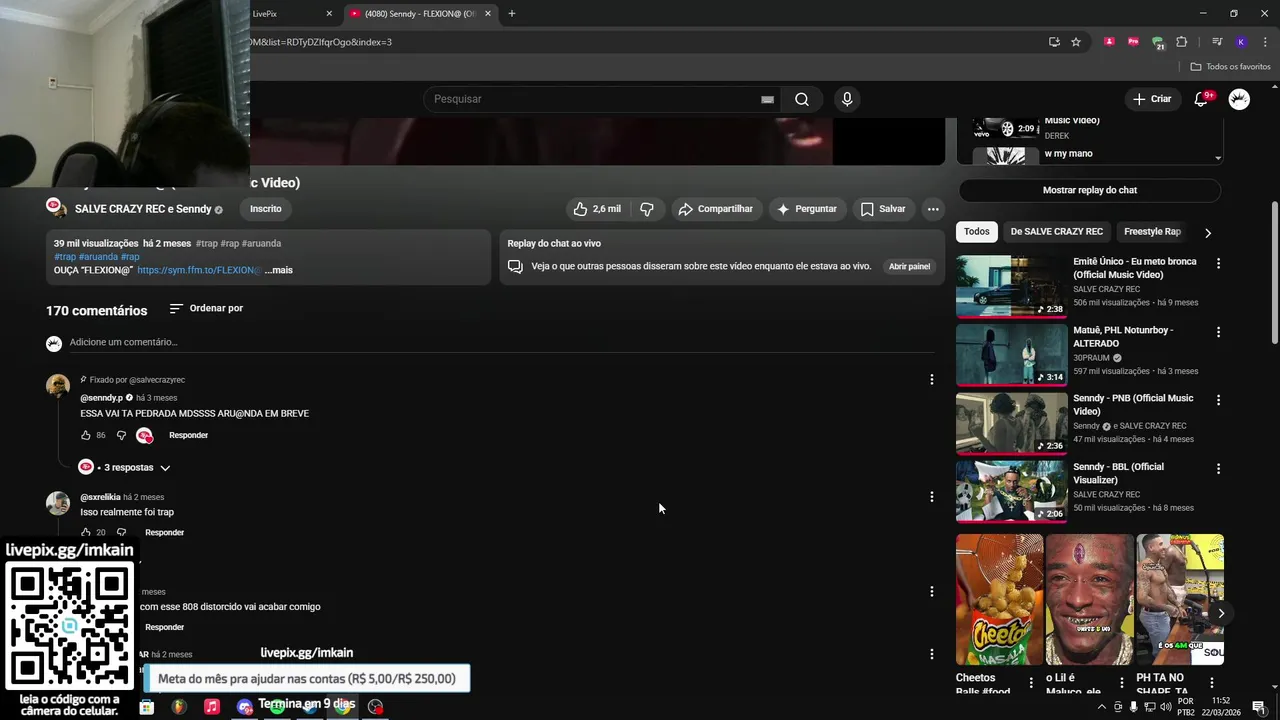Image resolution: width=1280 pixels, height=720 pixels.
Task: Toggle the Inscrito subscription button
Action: pos(266,209)
